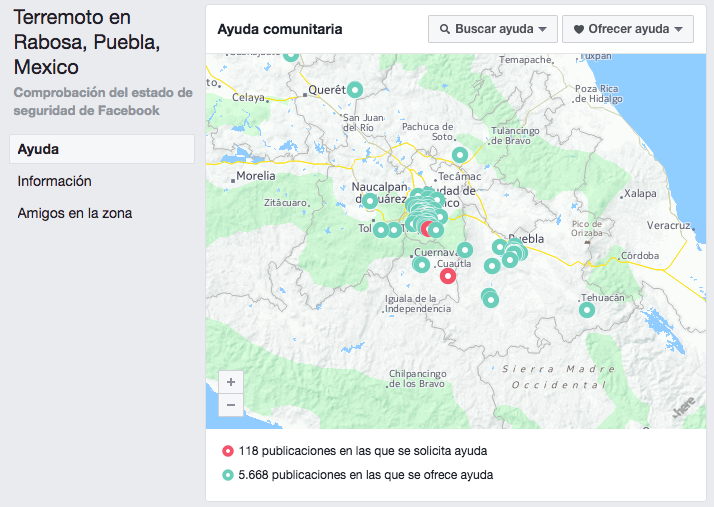Click the heart icon in Ofrecer ayuda

click(x=578, y=29)
